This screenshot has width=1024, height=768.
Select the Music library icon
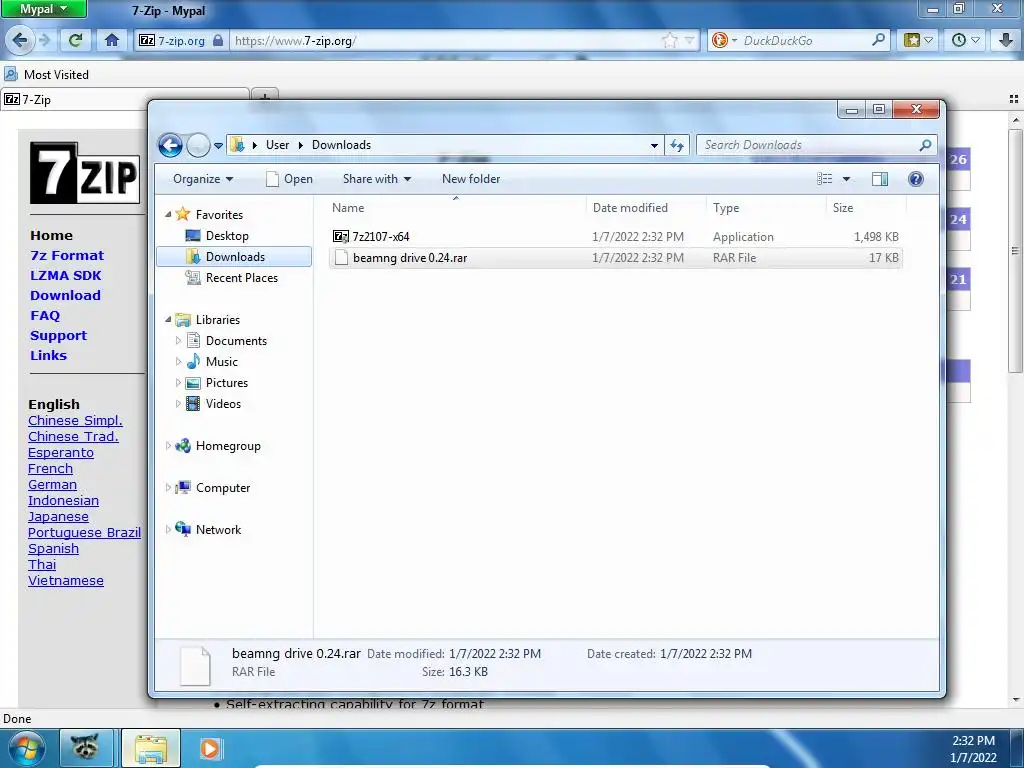[x=193, y=362]
